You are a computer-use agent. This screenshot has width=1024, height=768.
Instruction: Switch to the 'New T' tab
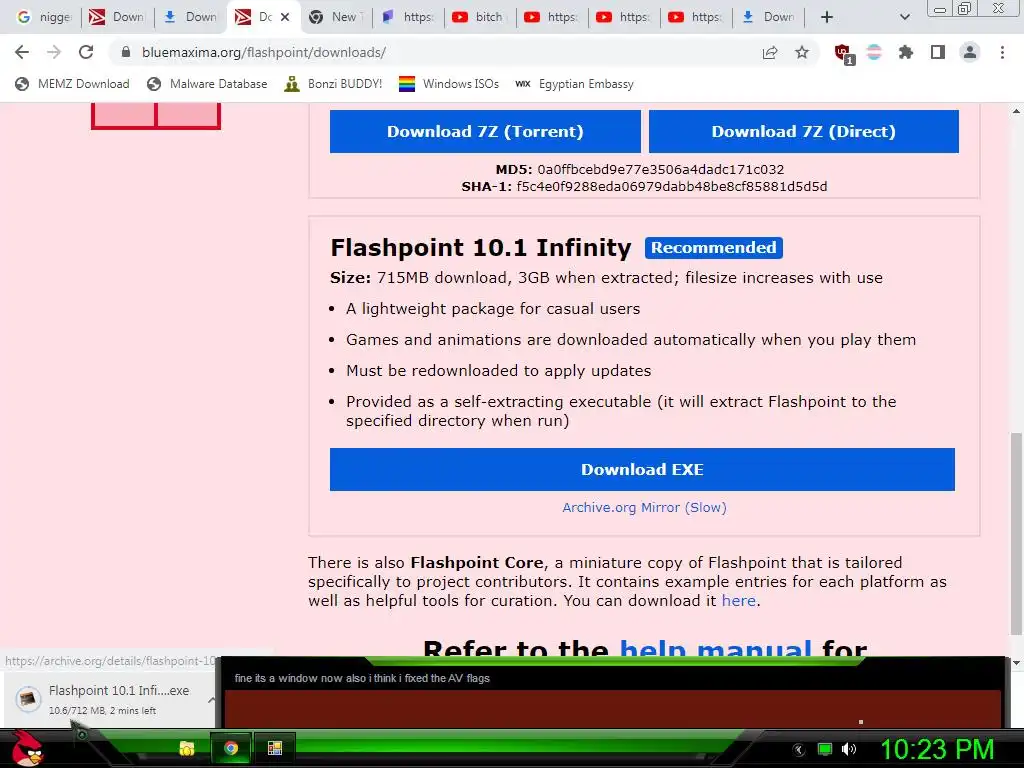(x=336, y=17)
